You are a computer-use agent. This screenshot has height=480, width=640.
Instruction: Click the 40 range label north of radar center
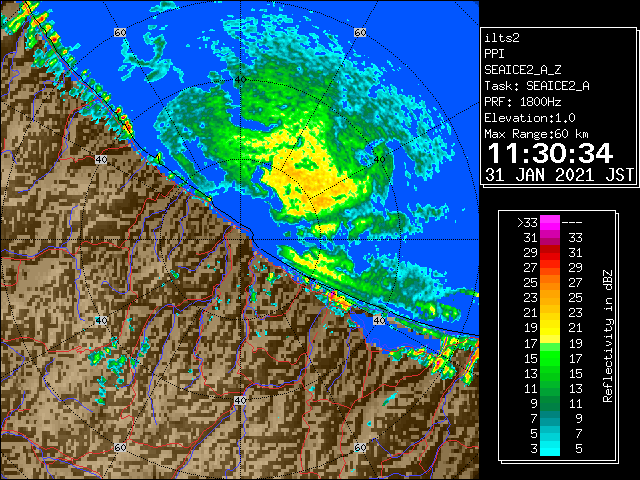click(x=240, y=80)
